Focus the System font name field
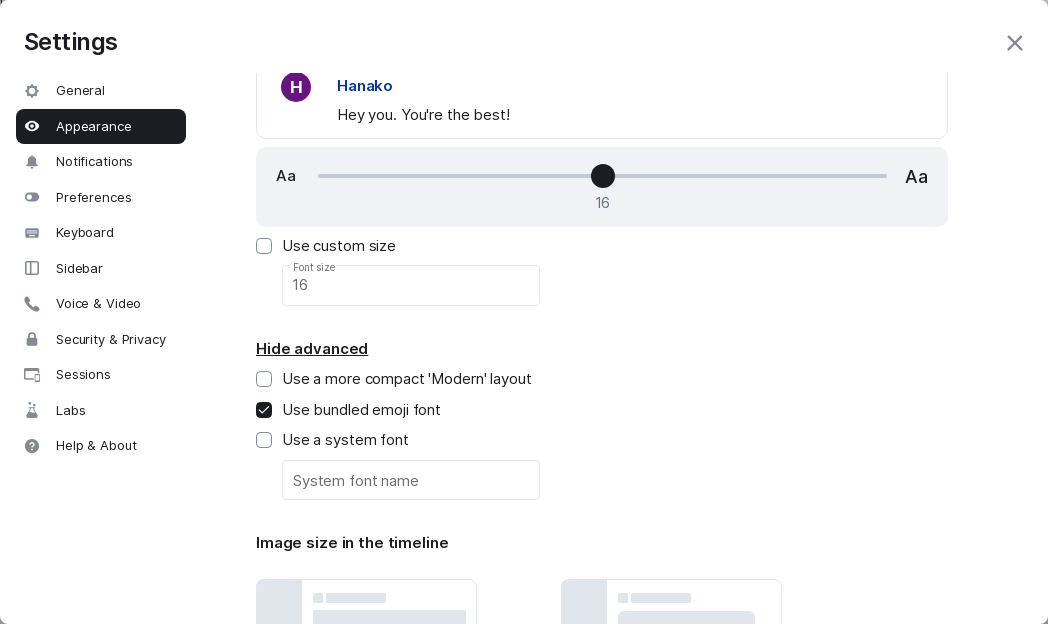 coord(411,480)
